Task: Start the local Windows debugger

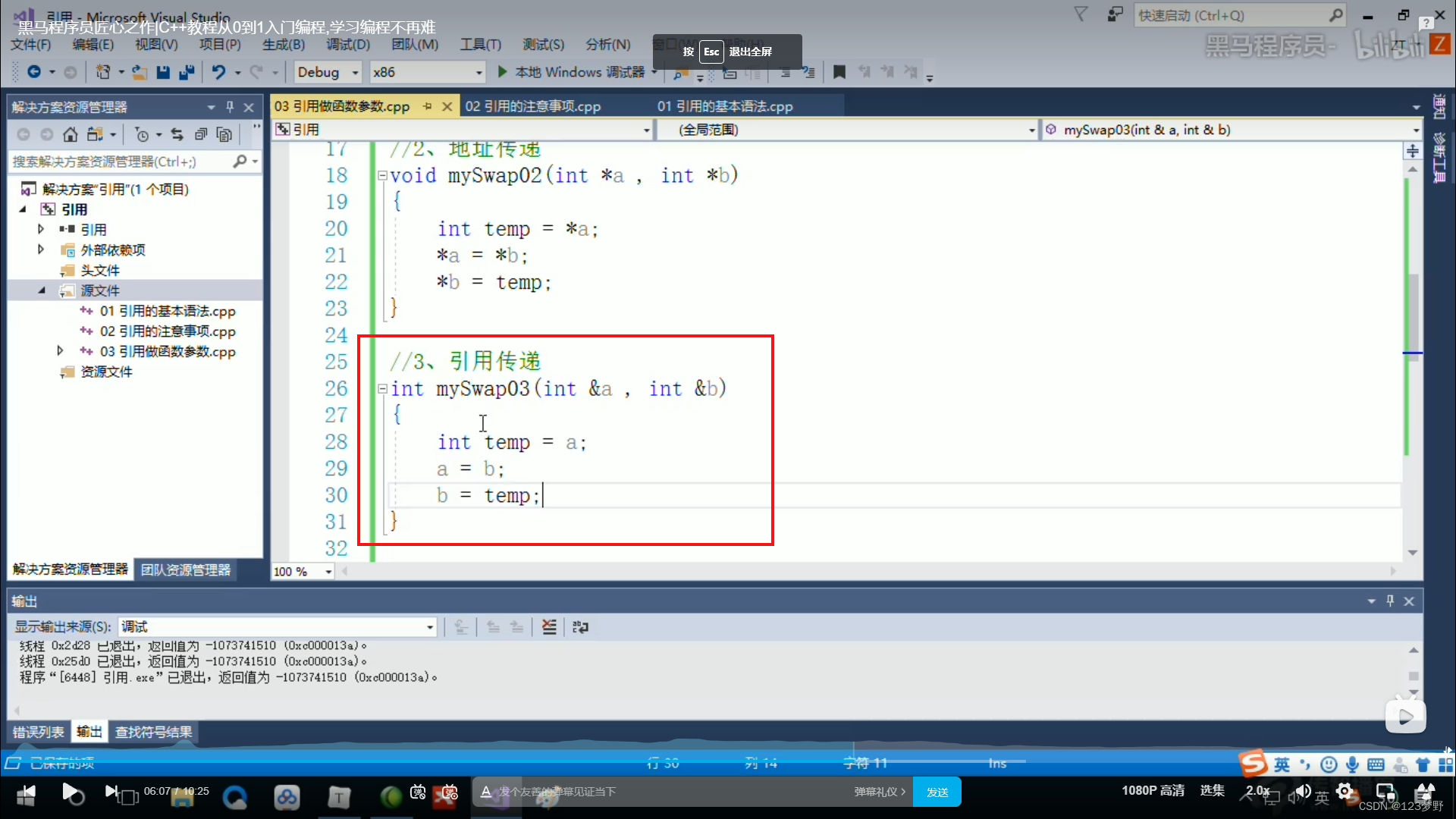Action: pyautogui.click(x=573, y=72)
